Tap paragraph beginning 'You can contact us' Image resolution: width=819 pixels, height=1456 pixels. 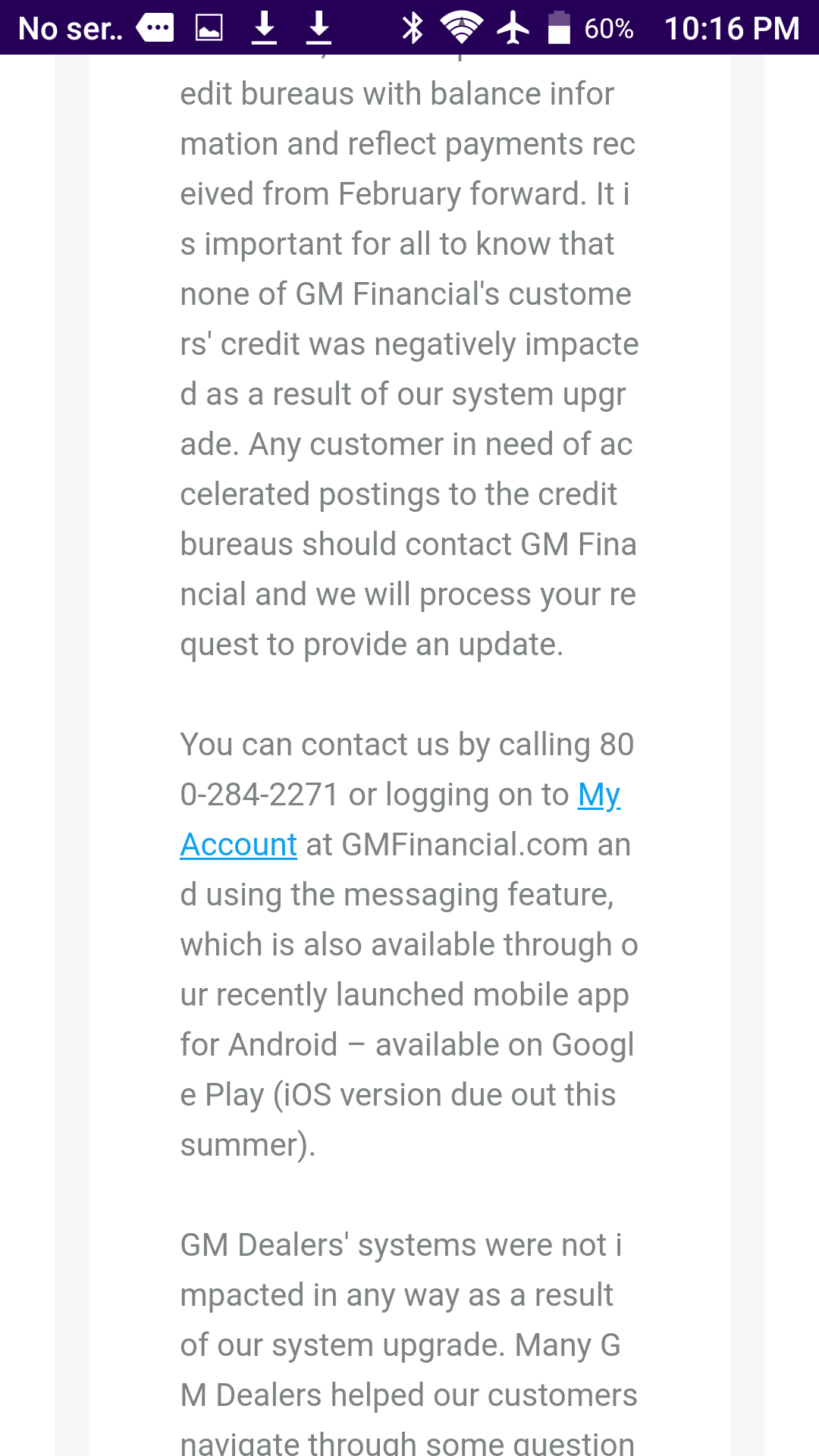[409, 945]
